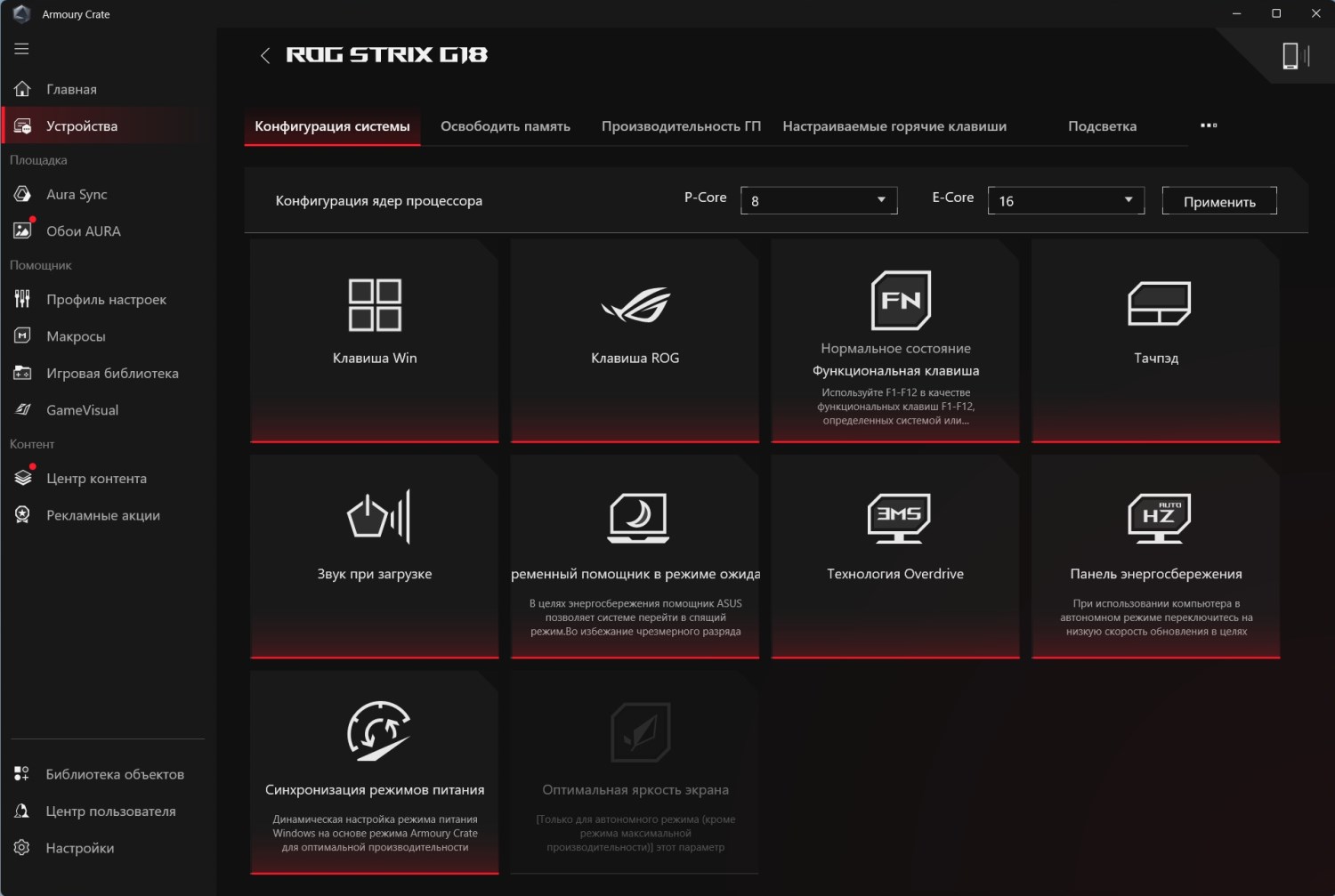Open the Обои AURA sidebar link
The image size is (1335, 896).
click(x=84, y=231)
